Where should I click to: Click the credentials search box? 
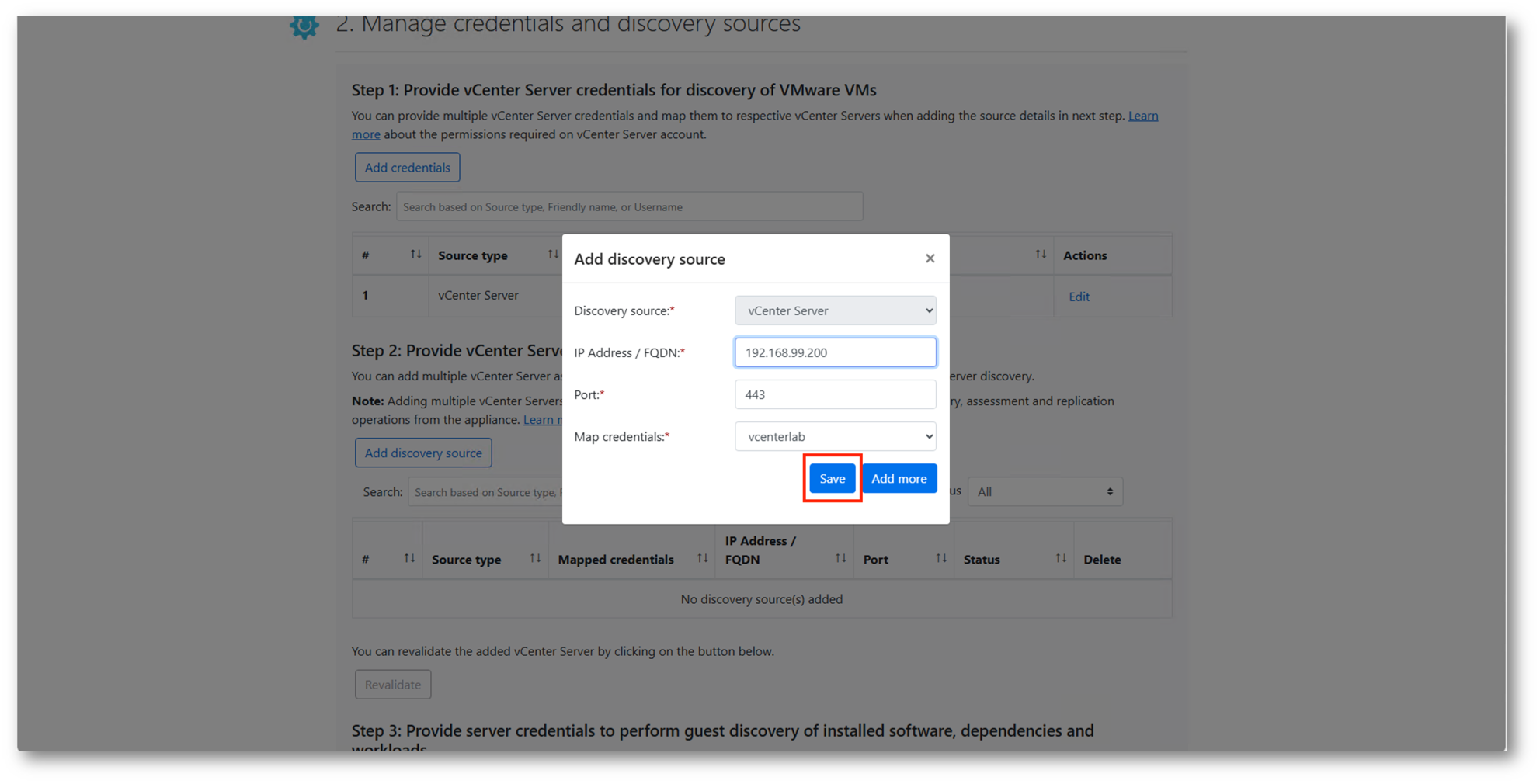pos(629,207)
